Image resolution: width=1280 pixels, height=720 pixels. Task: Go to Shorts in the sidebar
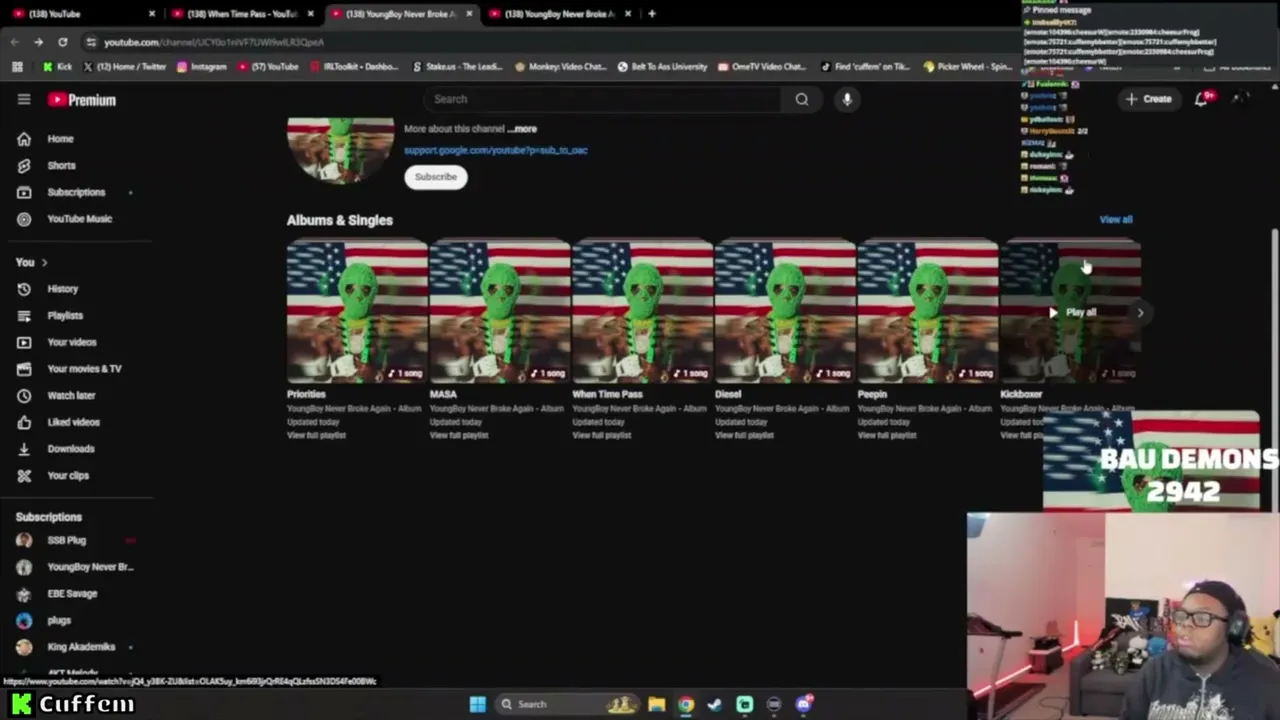click(x=61, y=165)
